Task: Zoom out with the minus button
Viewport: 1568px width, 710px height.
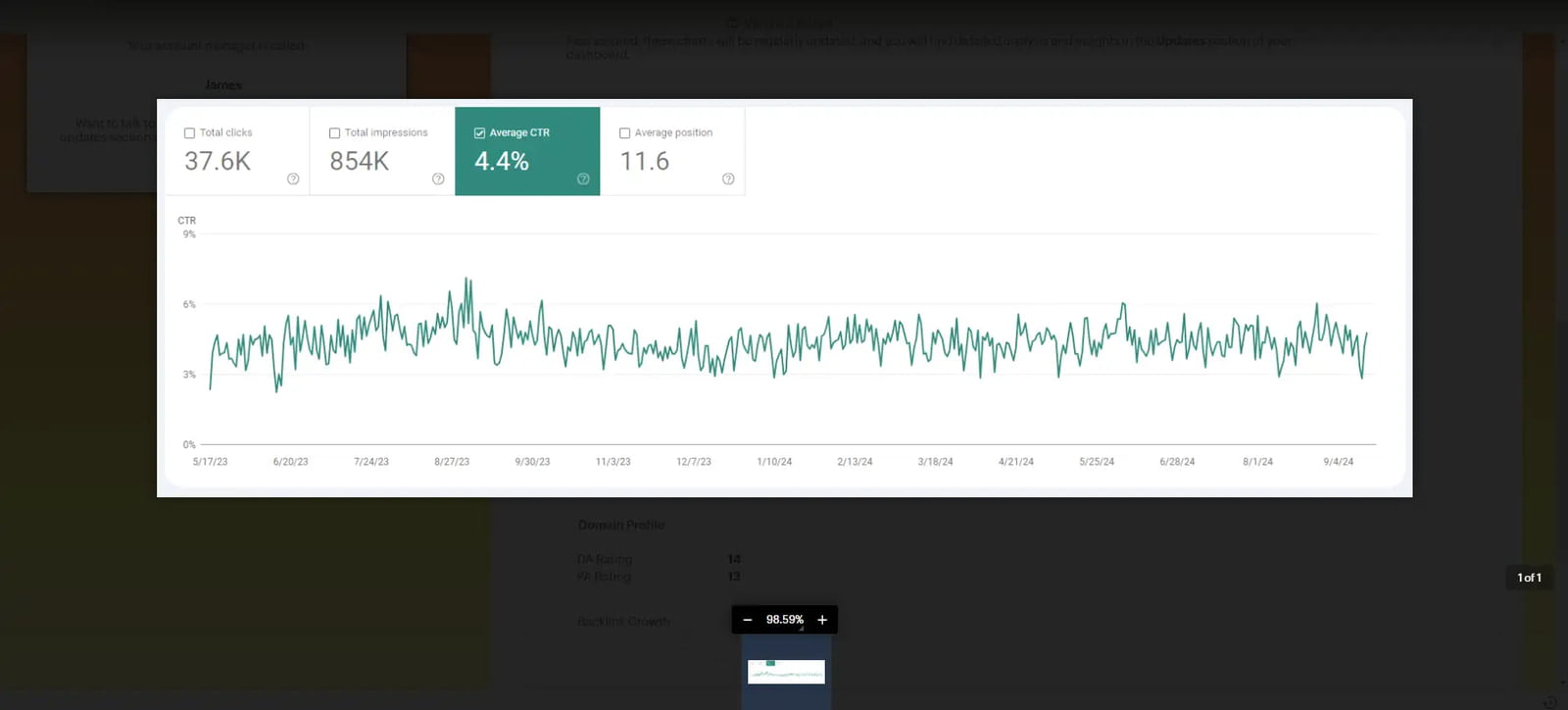Action: pos(748,620)
